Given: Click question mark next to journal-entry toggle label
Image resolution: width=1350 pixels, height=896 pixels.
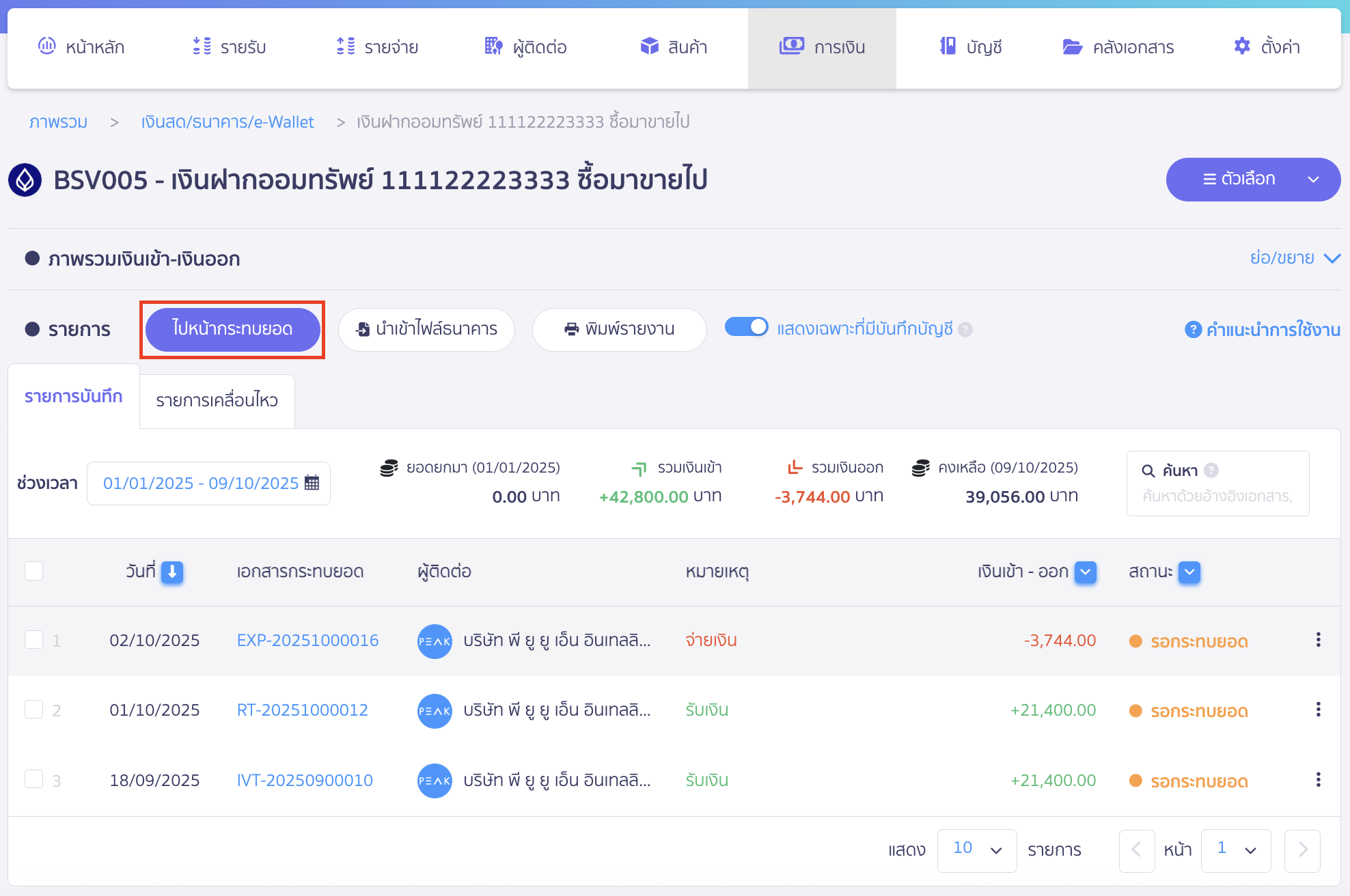Looking at the screenshot, I should 965,329.
